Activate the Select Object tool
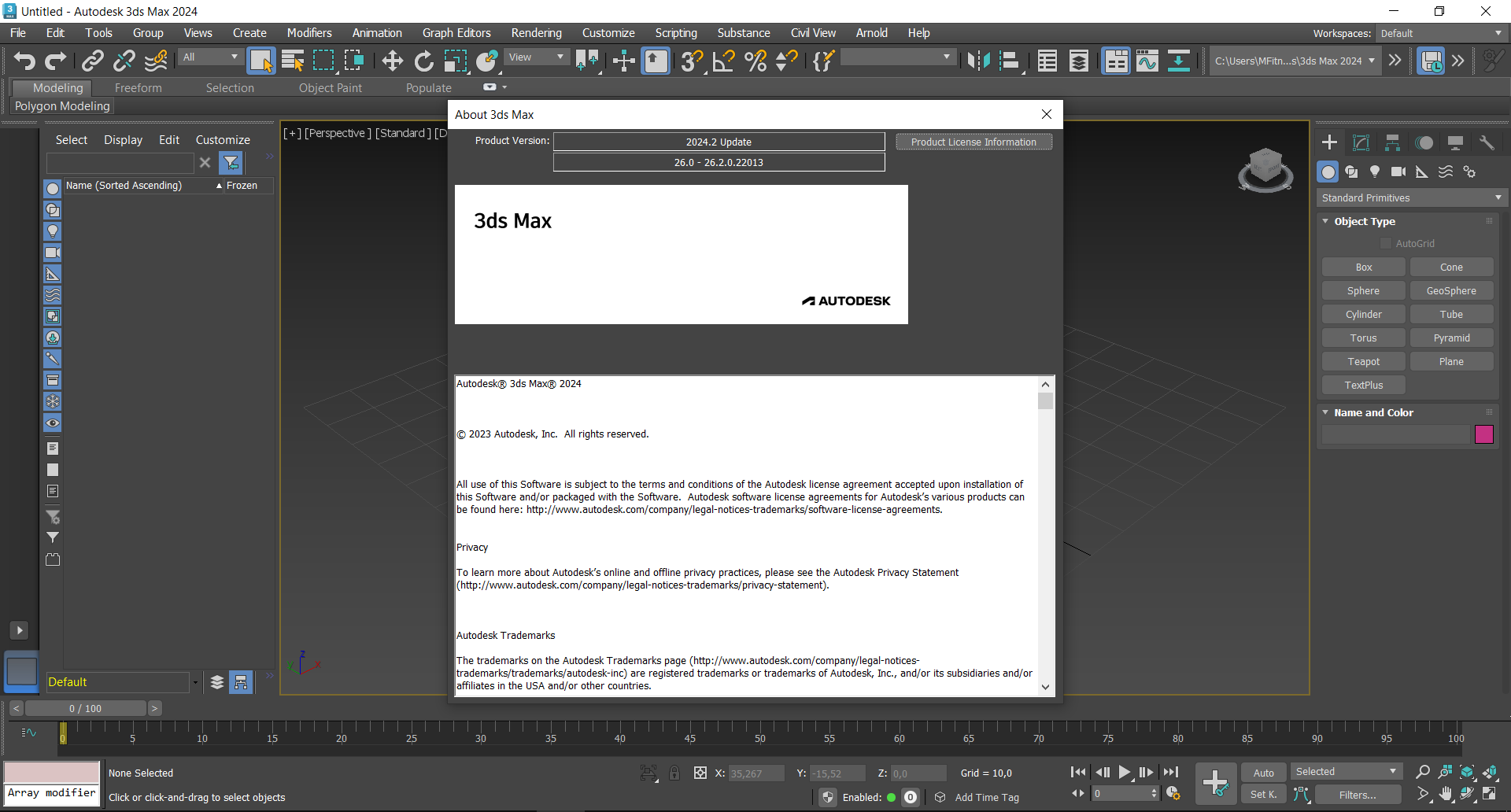The height and width of the screenshot is (812, 1511). (x=261, y=61)
